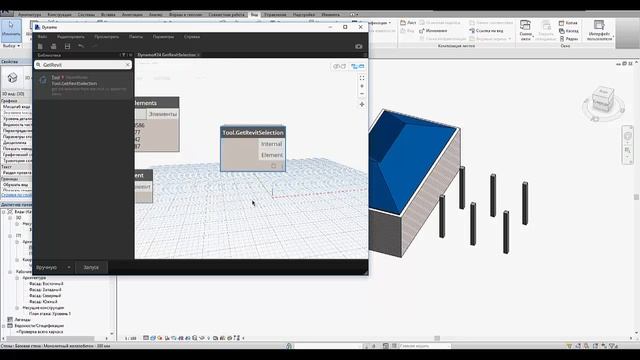
Task: Click the Tool.GetRevitSelection node header
Action: click(253, 133)
